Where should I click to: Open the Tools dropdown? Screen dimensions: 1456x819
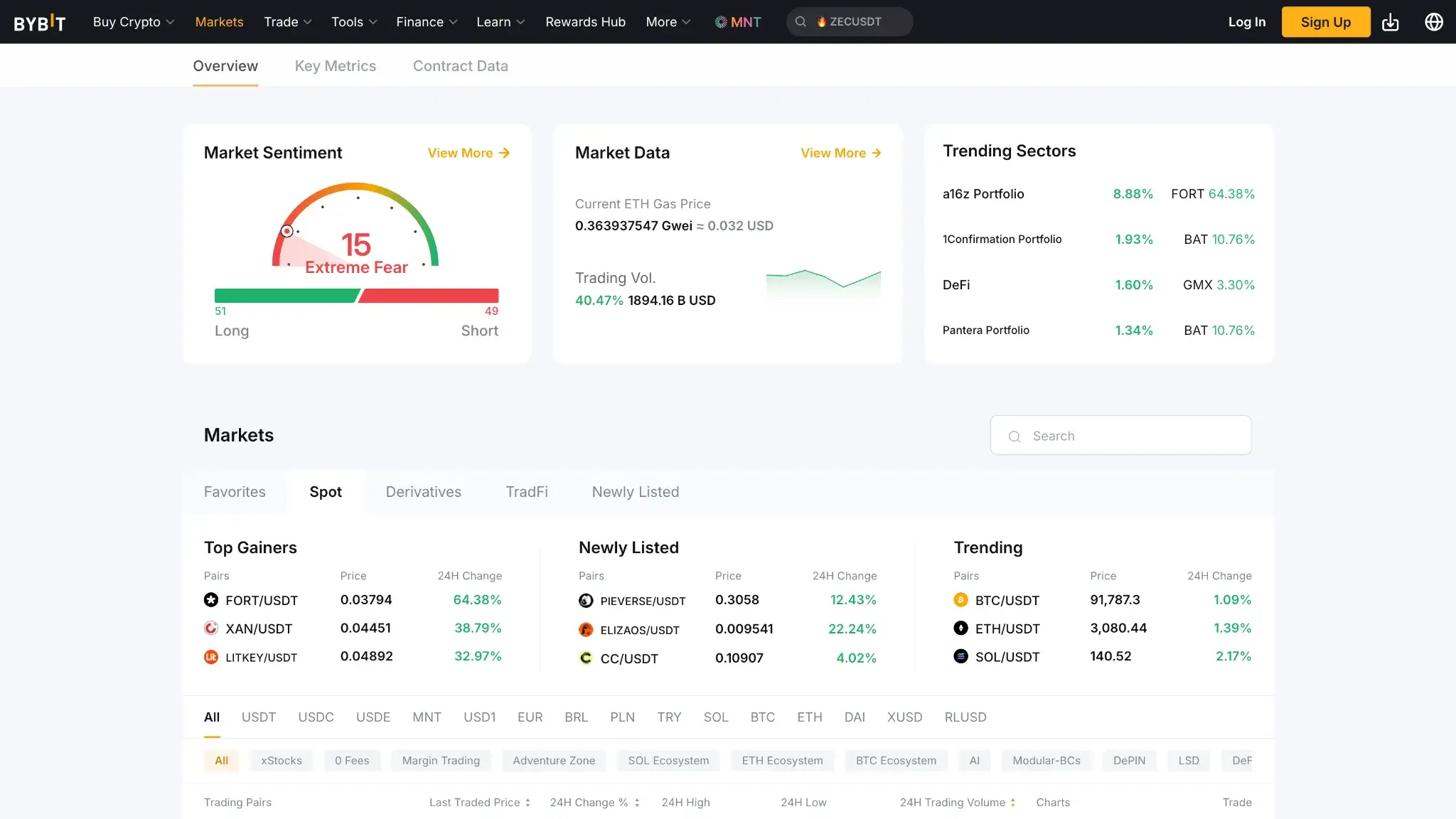pos(353,22)
